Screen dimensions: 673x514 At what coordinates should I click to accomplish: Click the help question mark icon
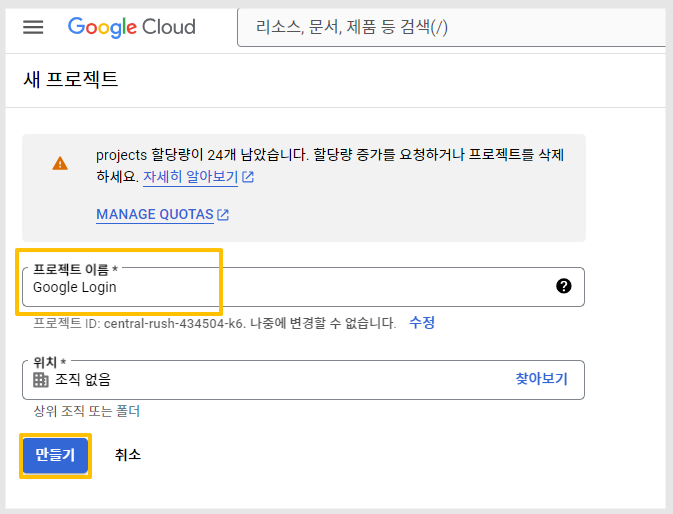click(x=564, y=286)
